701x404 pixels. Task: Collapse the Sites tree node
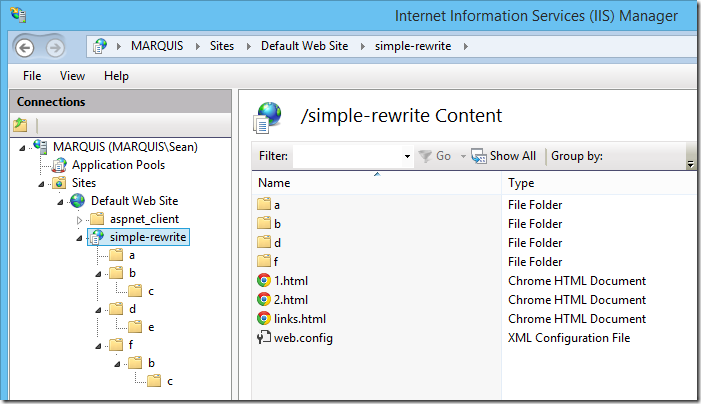click(x=42, y=184)
